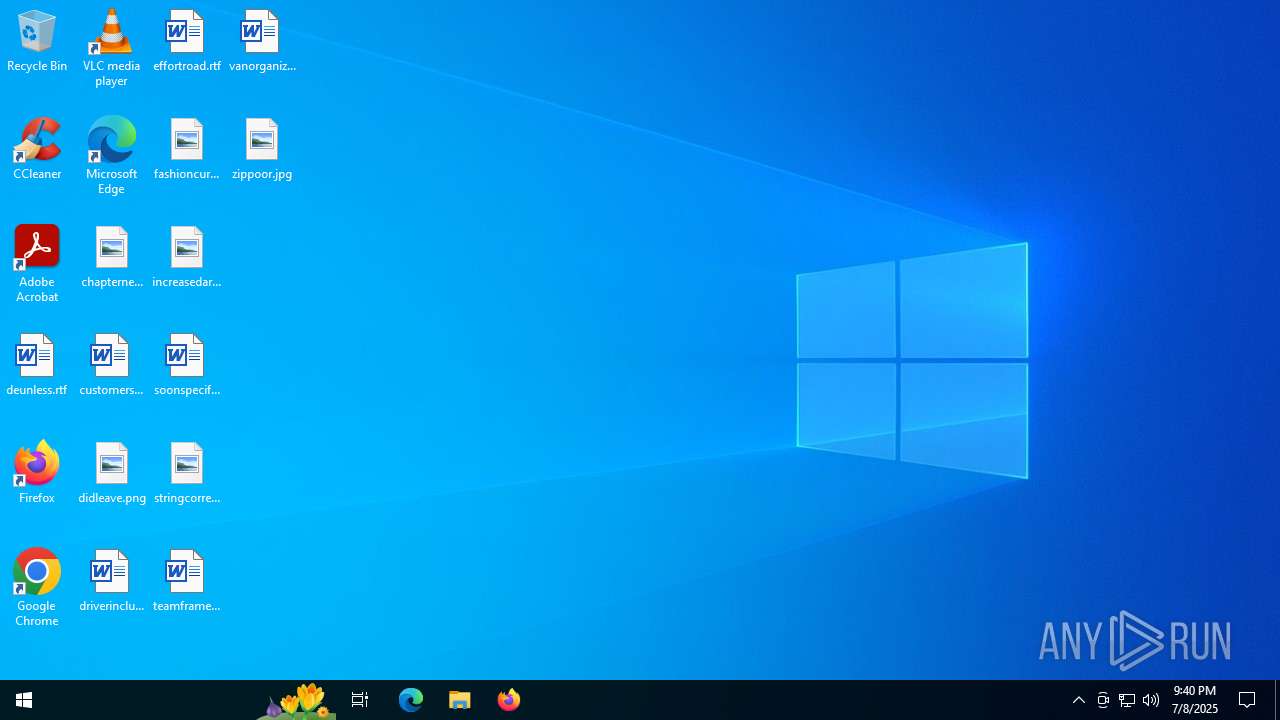Select the effortroad.rtf document icon
The image size is (1280, 720).
[x=187, y=42]
